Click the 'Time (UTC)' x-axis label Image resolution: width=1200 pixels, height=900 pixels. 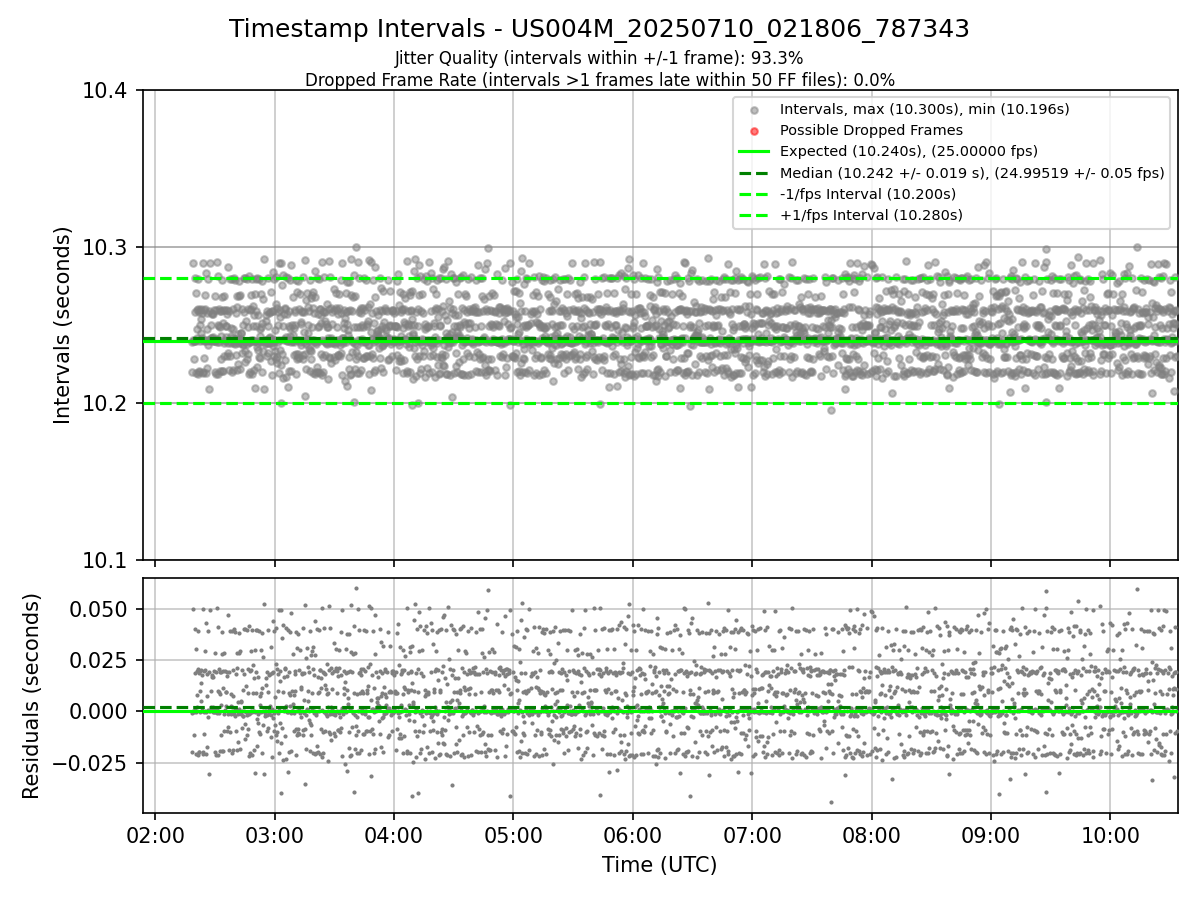pyautogui.click(x=659, y=865)
